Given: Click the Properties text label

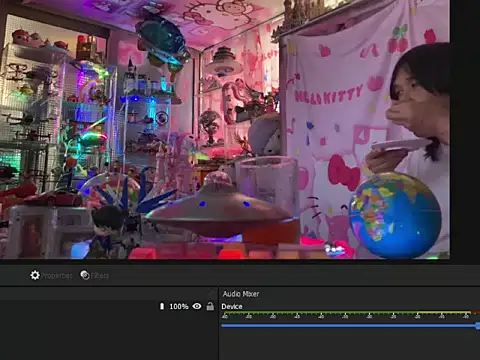Looking at the screenshot, I should point(56,276).
